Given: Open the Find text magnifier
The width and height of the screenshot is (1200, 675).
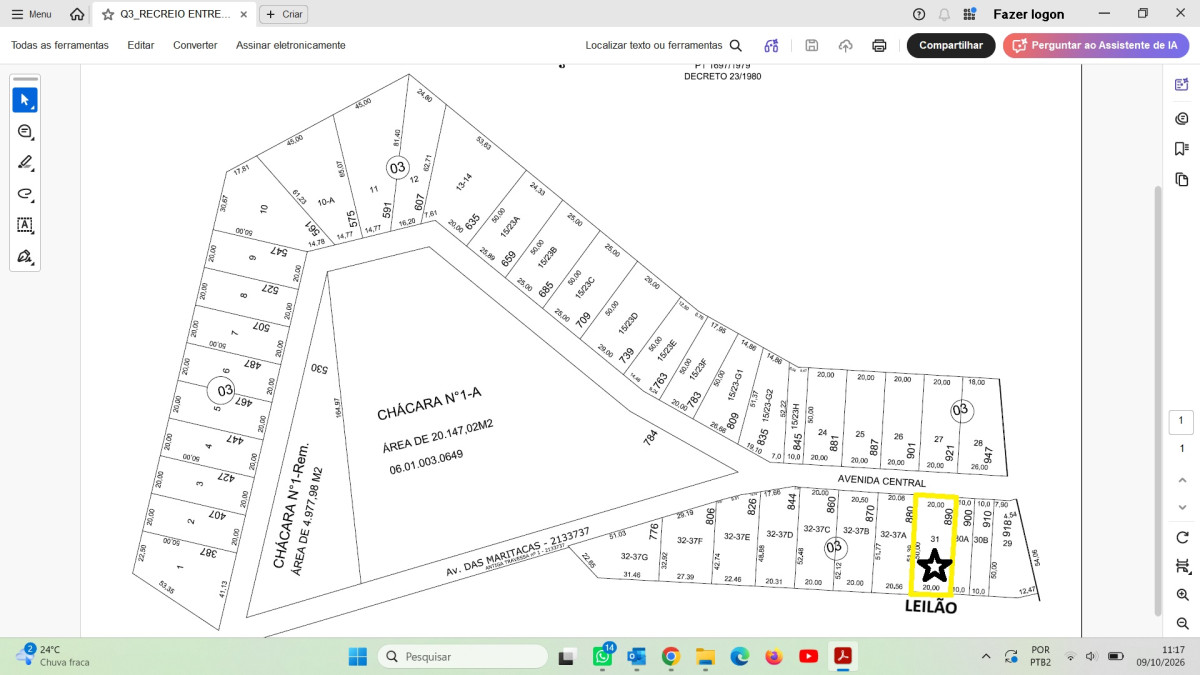Looking at the screenshot, I should (736, 45).
